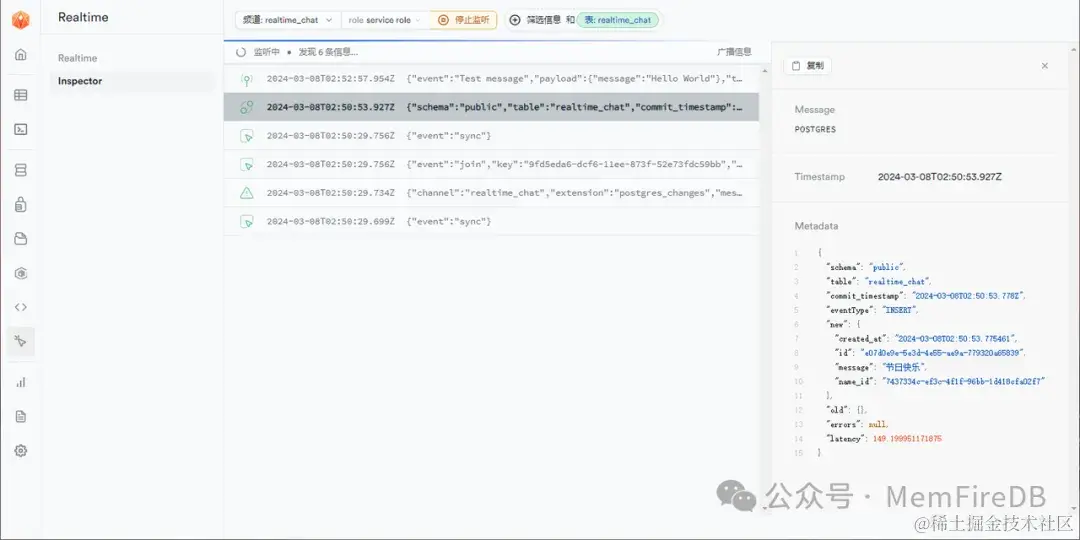
Task: Click the 发现 6 条信息 count text
Action: point(328,52)
